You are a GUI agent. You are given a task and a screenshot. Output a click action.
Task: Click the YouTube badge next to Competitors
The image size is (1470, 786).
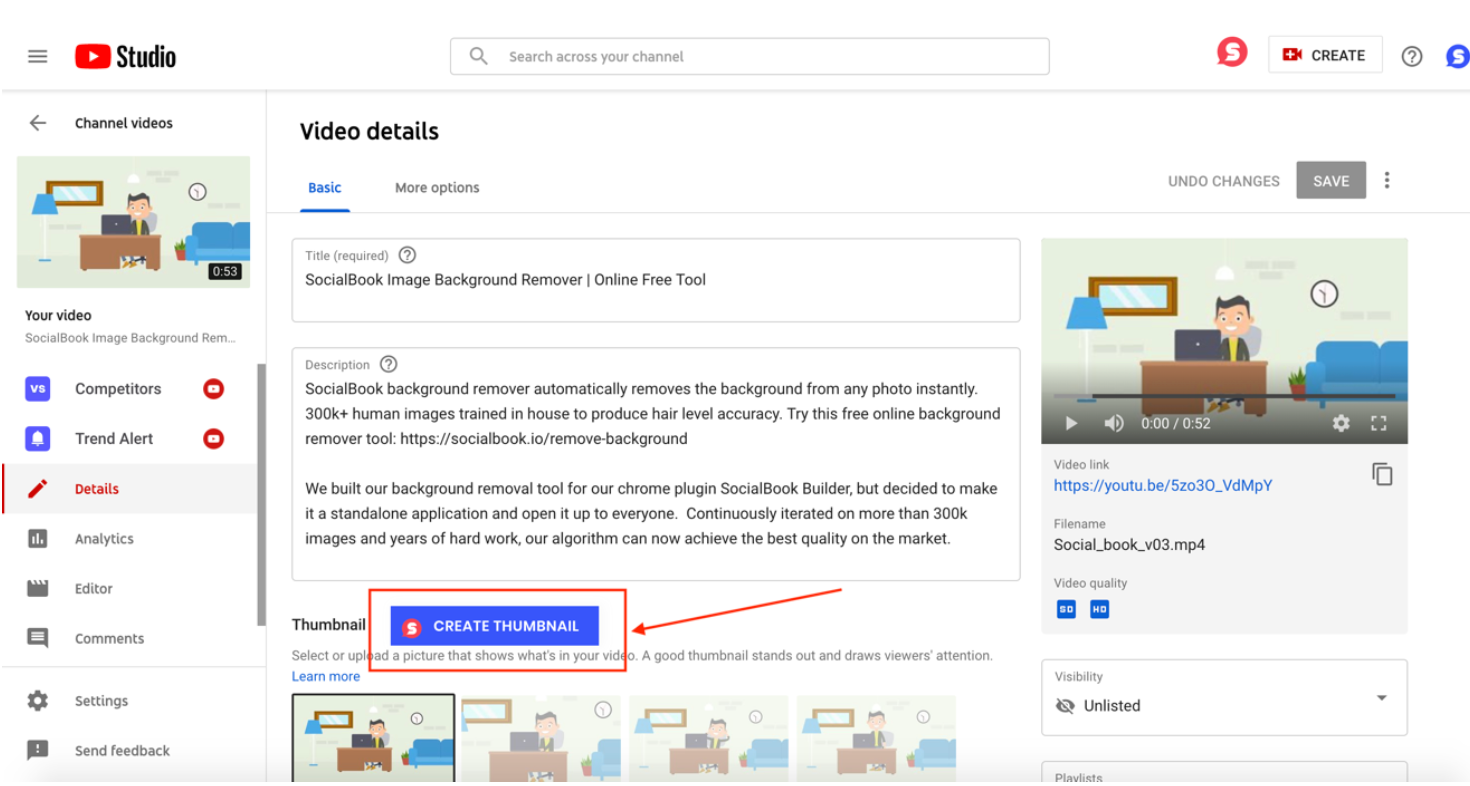(x=213, y=388)
